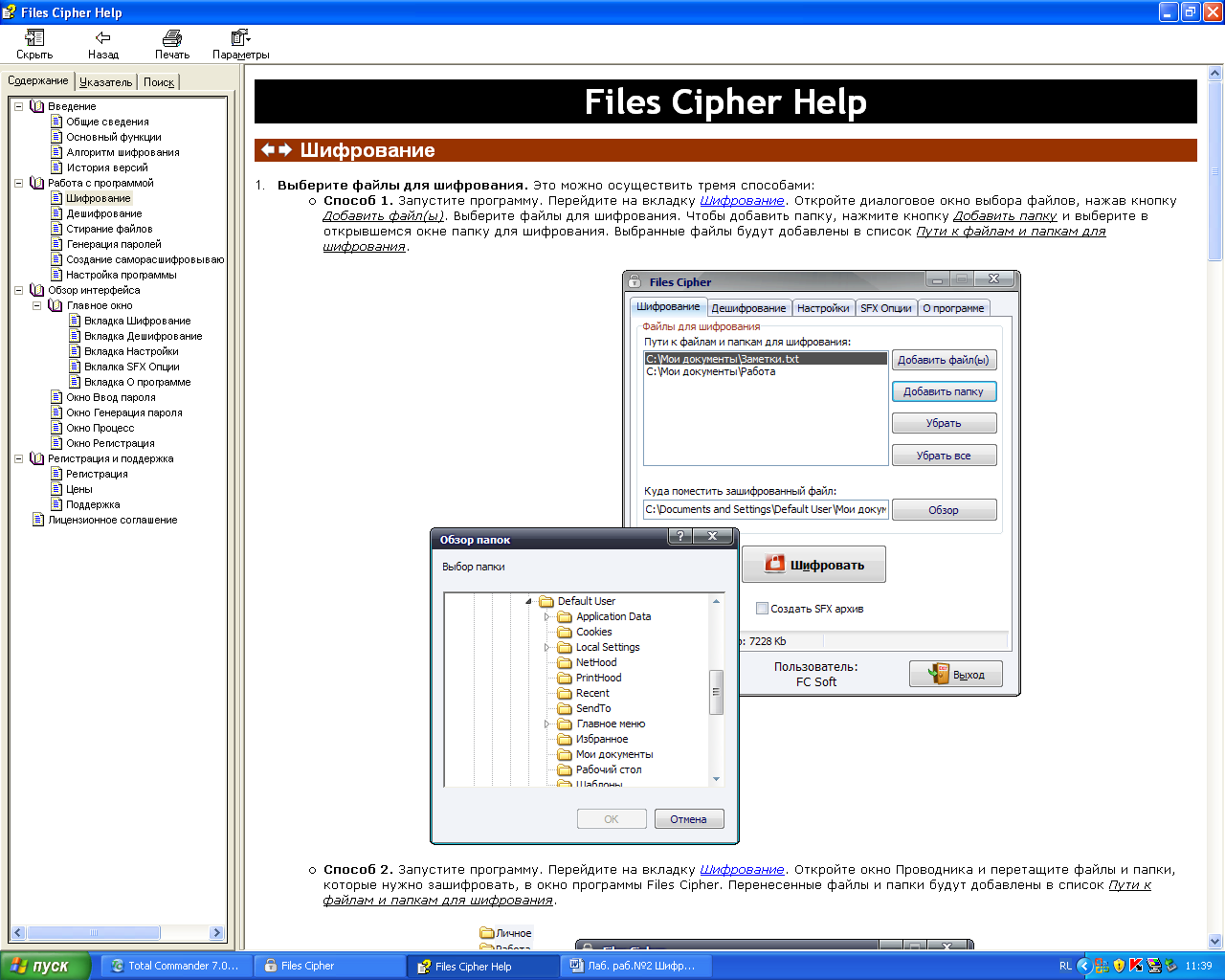Open Окно Генерация пароля topic

point(123,412)
